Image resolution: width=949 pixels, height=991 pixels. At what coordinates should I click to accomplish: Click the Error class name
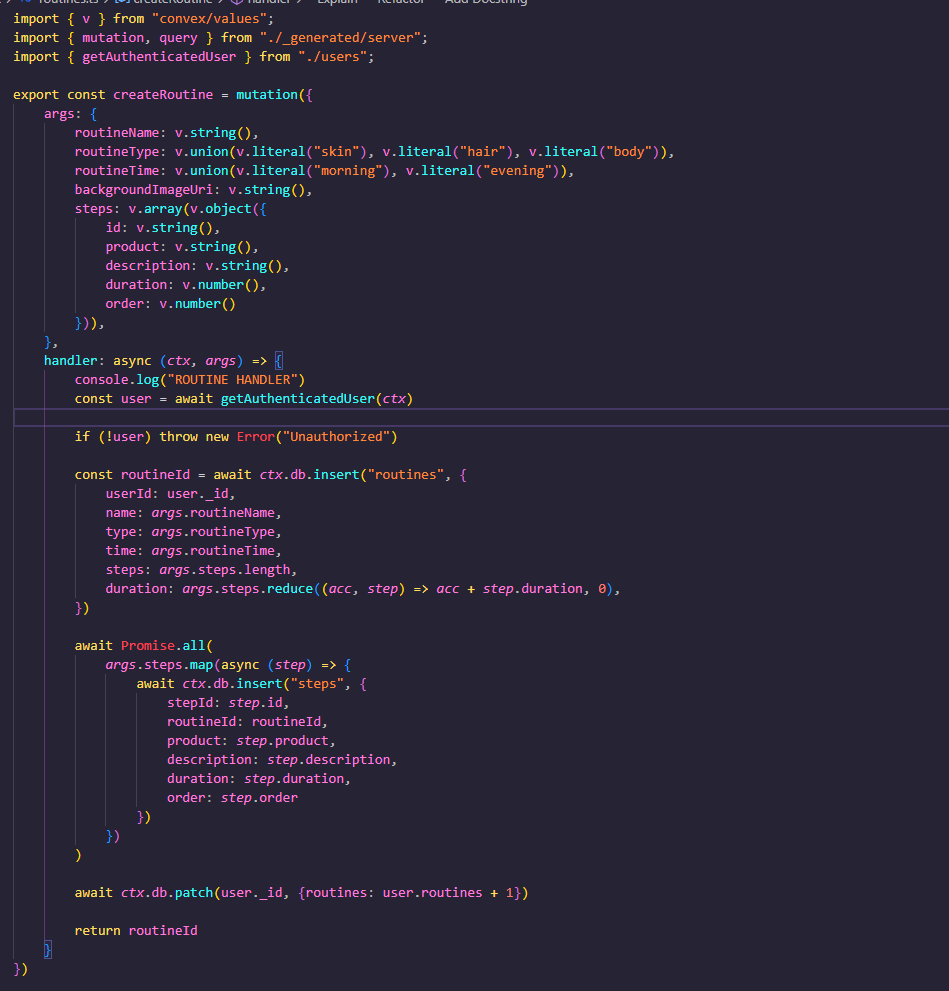256,437
